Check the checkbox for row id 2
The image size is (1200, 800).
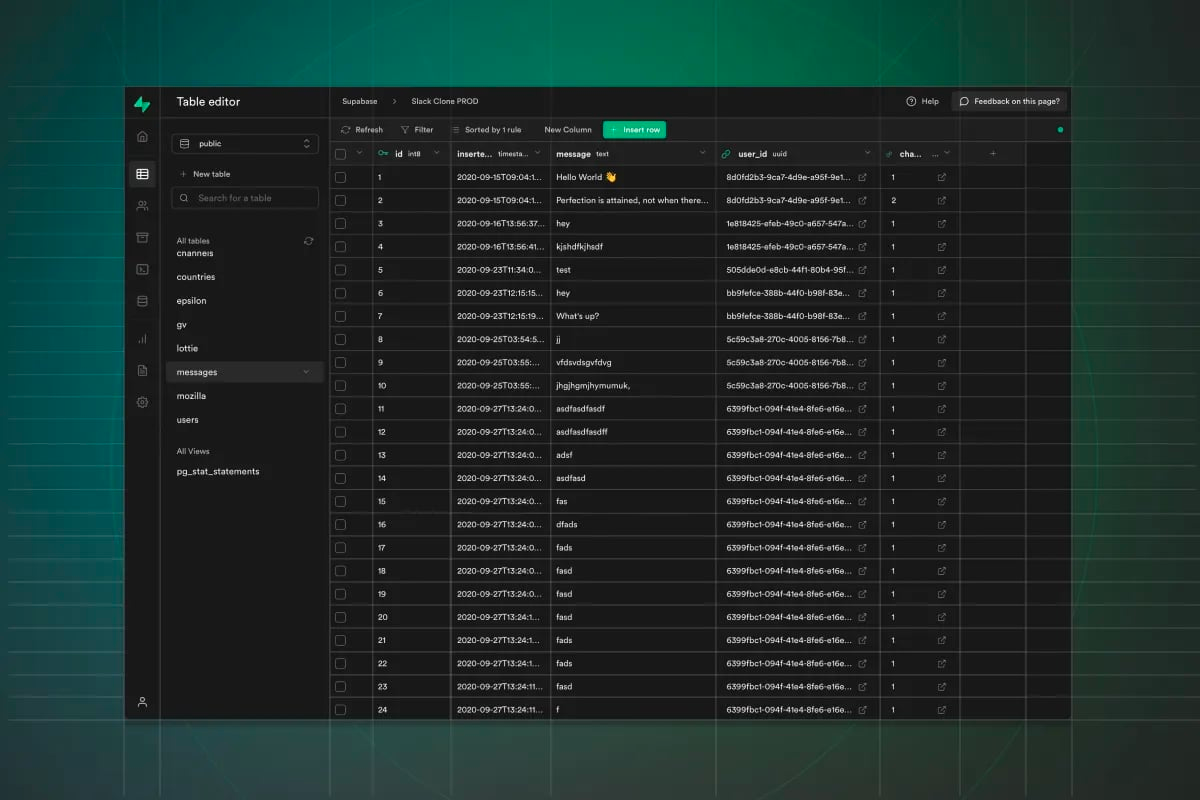click(341, 200)
